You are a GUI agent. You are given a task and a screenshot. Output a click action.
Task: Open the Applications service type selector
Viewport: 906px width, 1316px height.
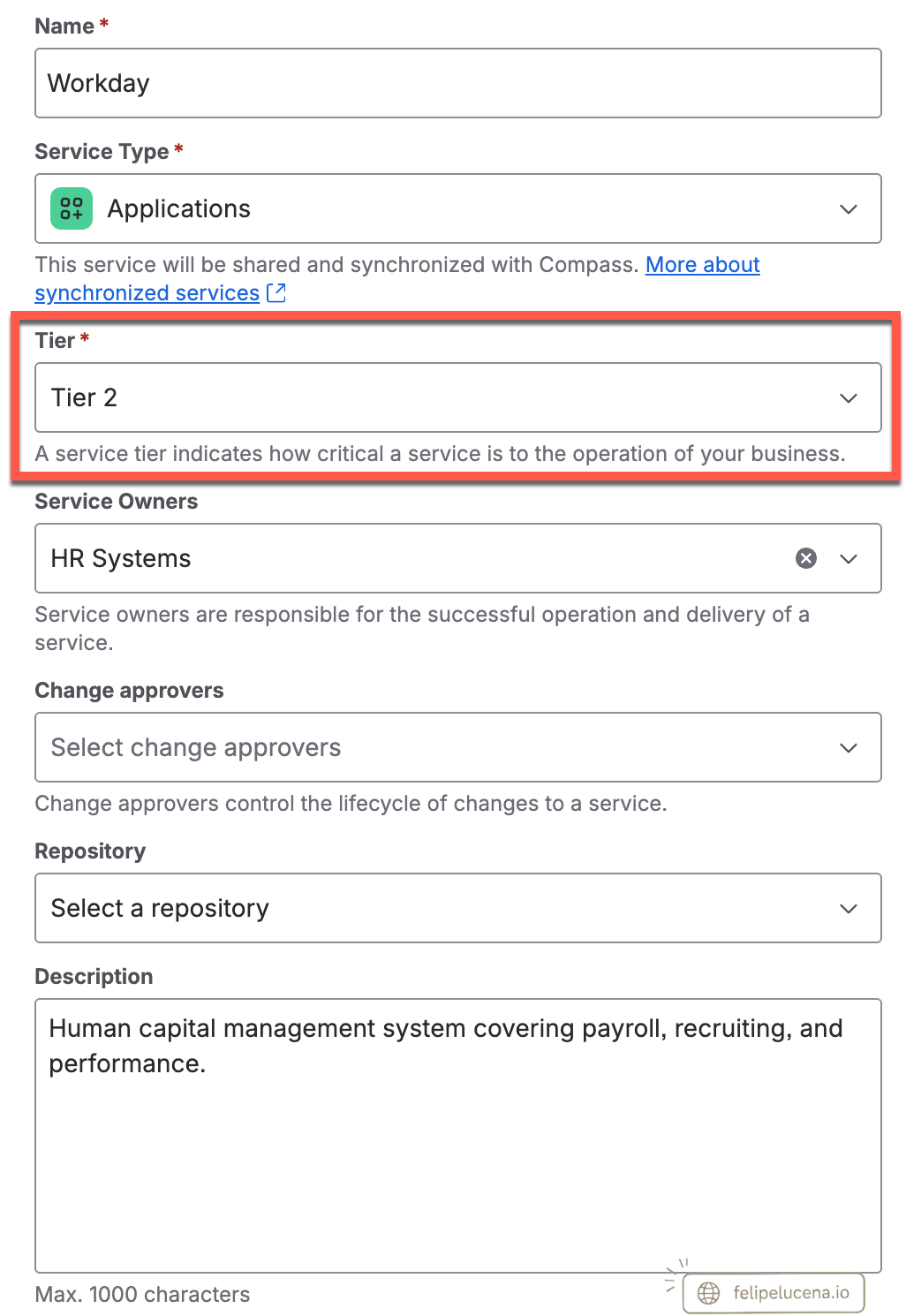click(458, 208)
